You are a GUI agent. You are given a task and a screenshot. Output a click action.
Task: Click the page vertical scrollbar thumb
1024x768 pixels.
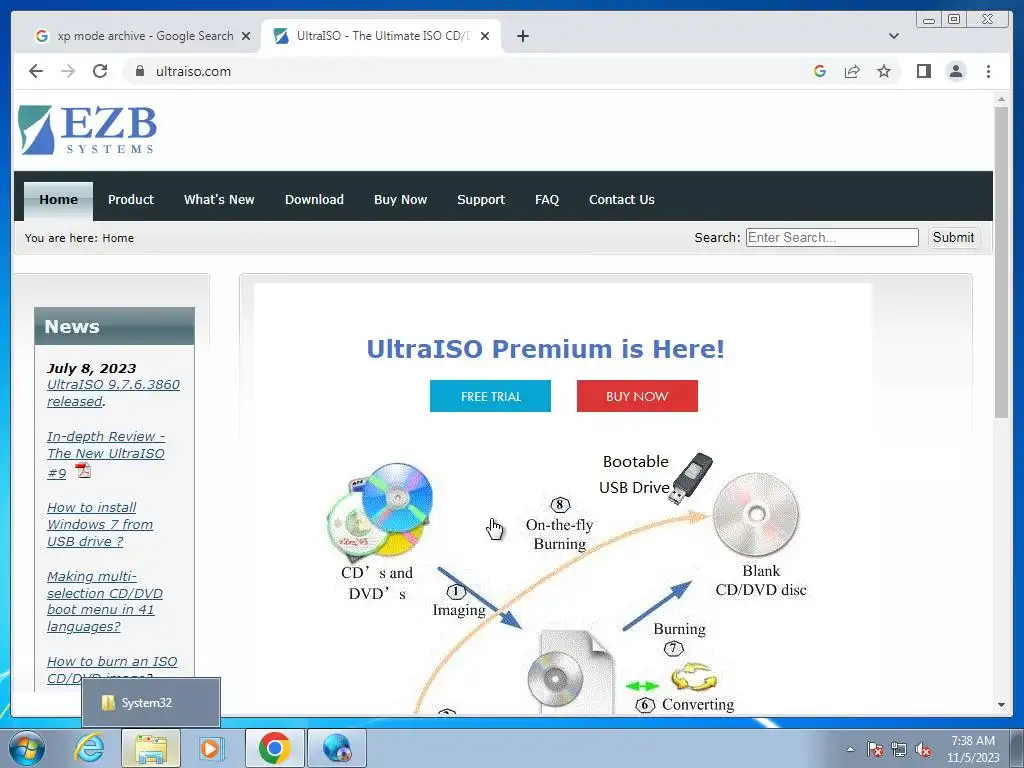pyautogui.click(x=1000, y=261)
